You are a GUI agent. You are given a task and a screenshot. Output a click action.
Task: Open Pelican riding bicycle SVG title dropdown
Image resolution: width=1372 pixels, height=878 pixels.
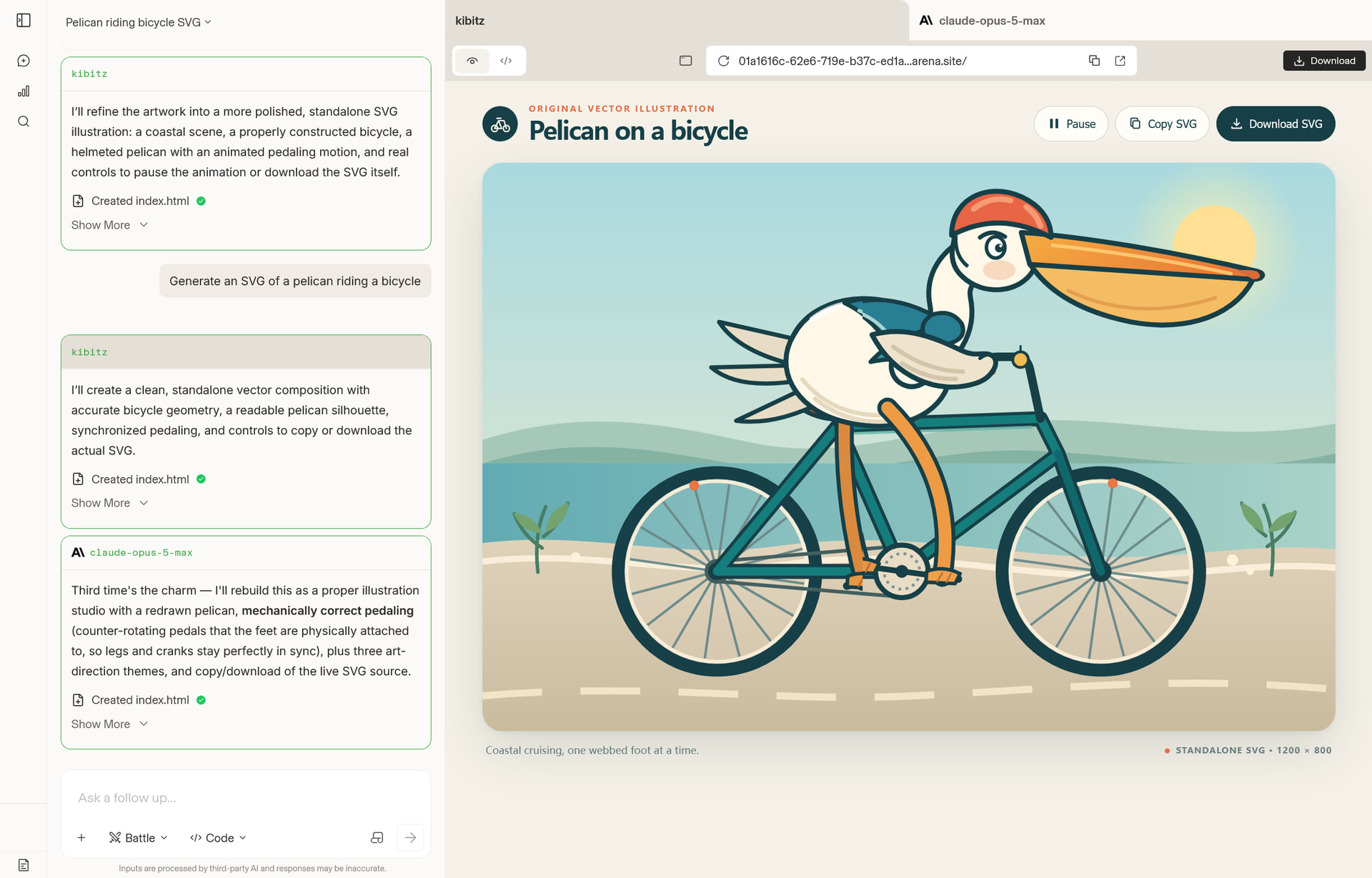pos(138,22)
